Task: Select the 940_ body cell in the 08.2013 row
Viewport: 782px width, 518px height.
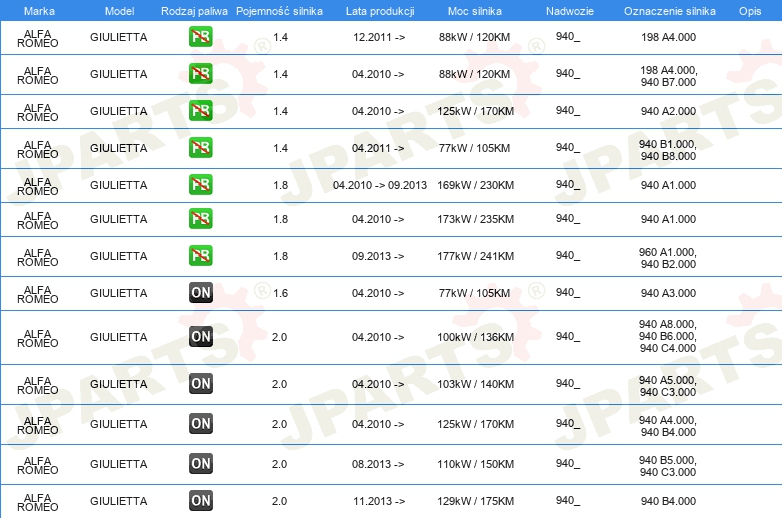Action: (x=568, y=463)
